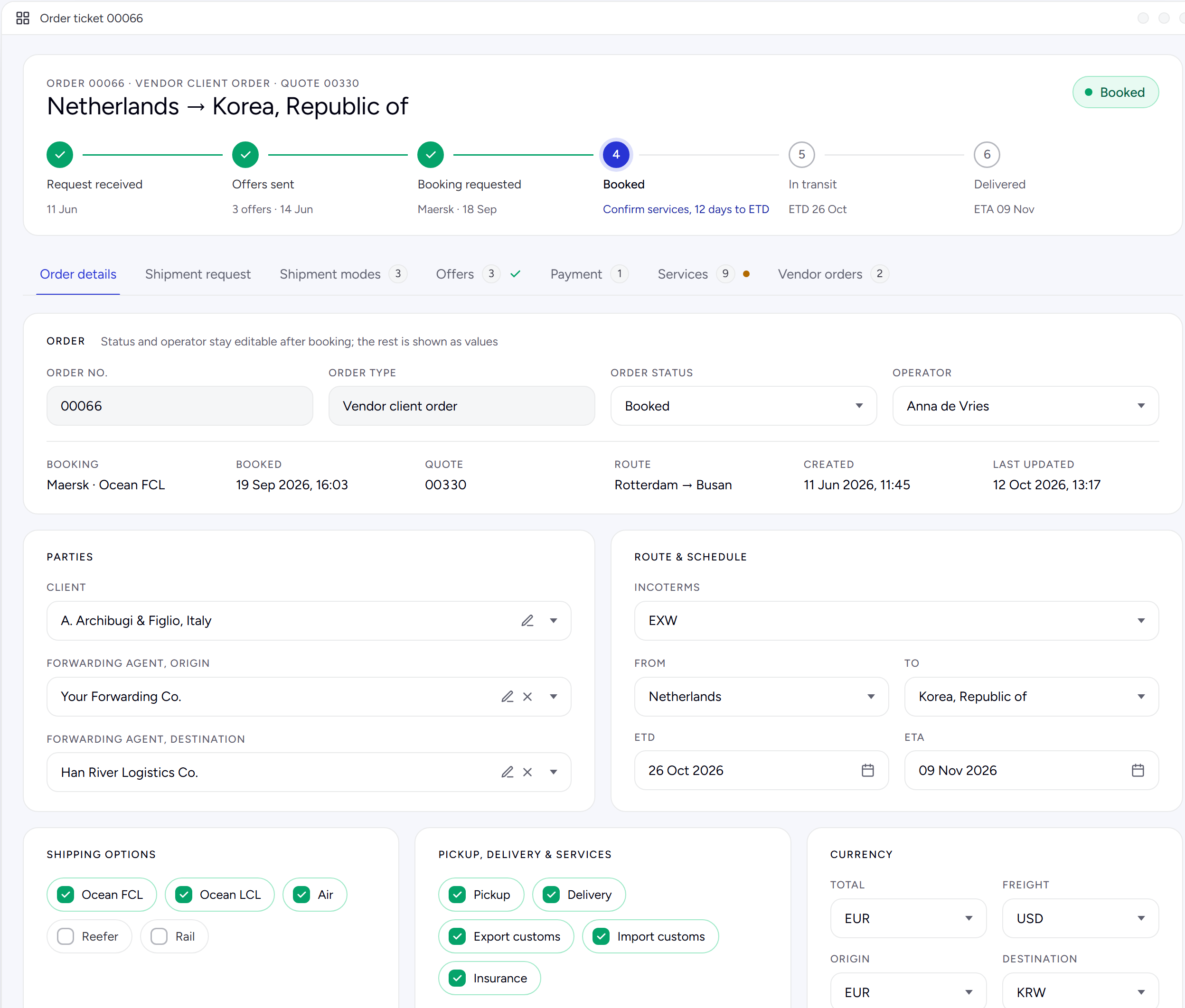Open the ETD calendar picker icon
The width and height of the screenshot is (1185, 1008).
pos(868,770)
